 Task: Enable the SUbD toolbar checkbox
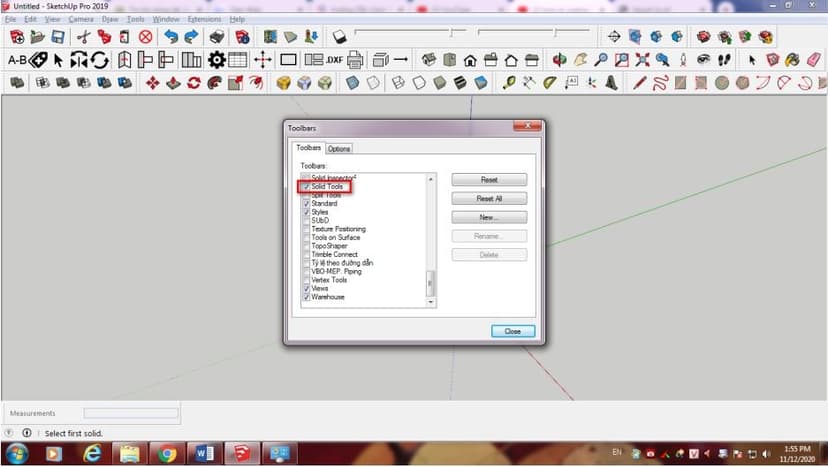306,220
